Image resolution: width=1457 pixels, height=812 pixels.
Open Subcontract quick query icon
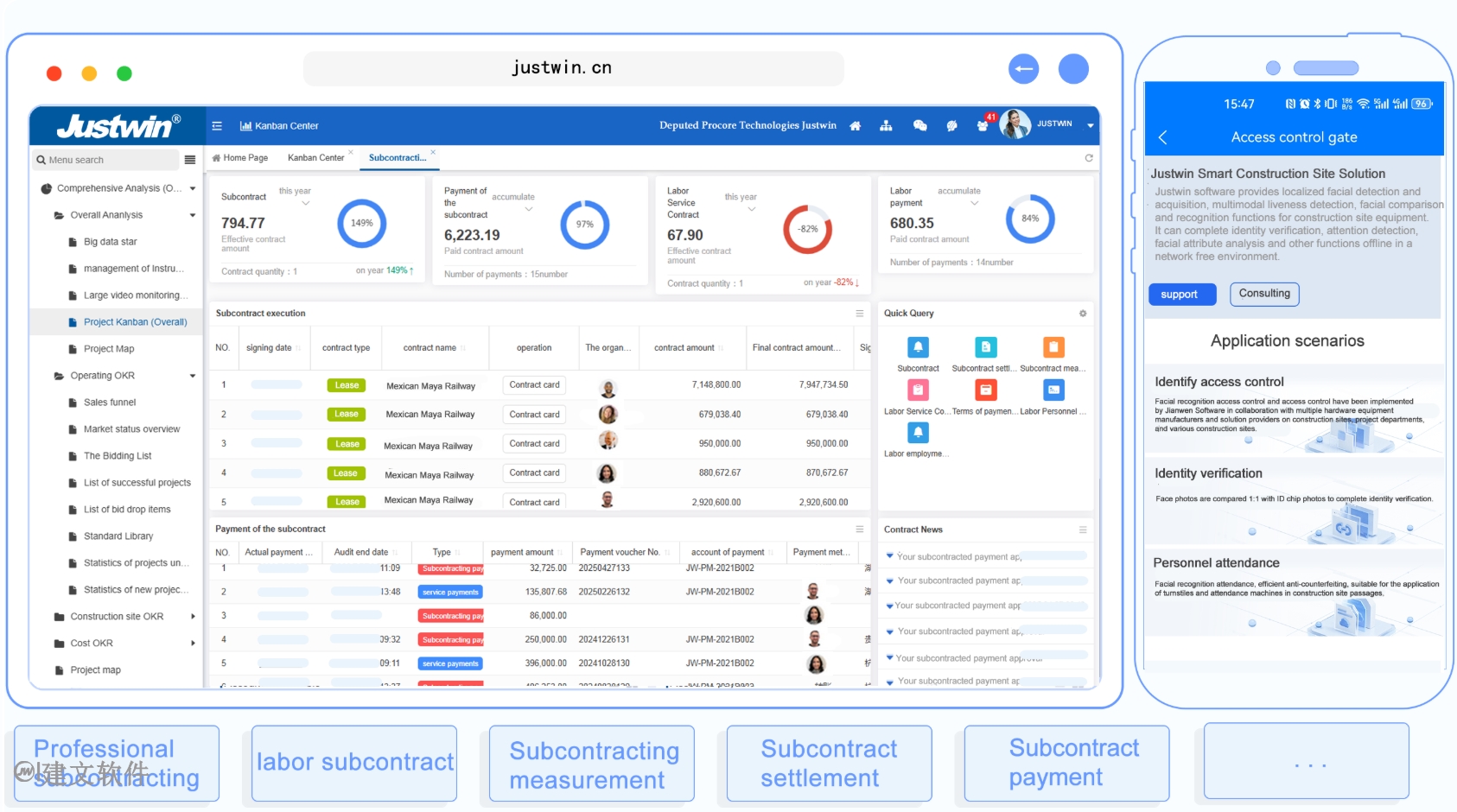pos(918,347)
